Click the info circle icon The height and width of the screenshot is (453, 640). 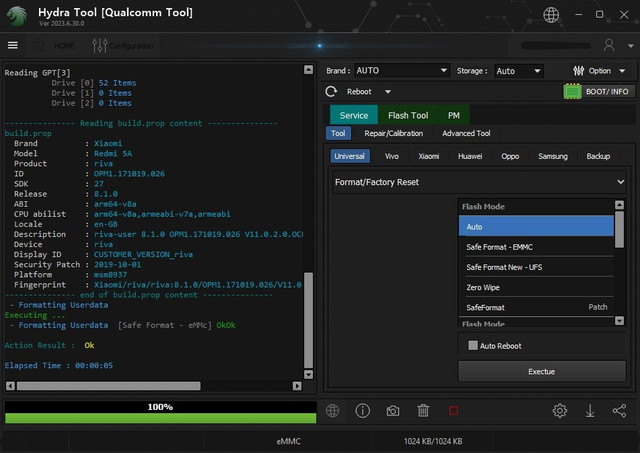[x=362, y=411]
